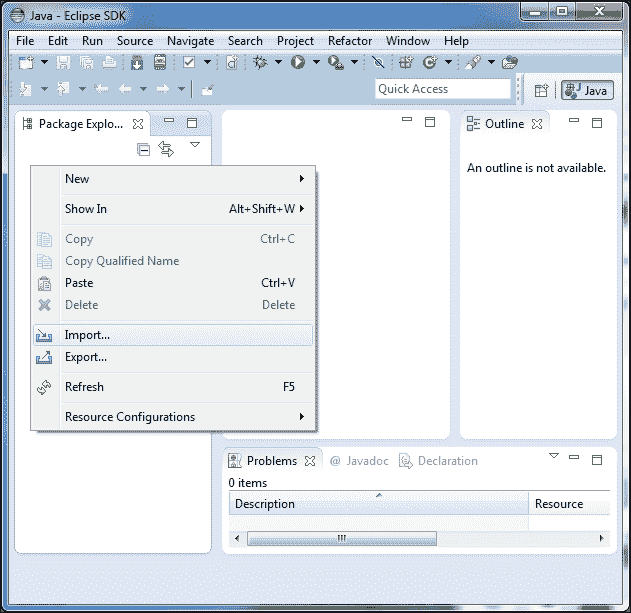Click the Print toolbar icon
631x613 pixels.
pos(109,62)
